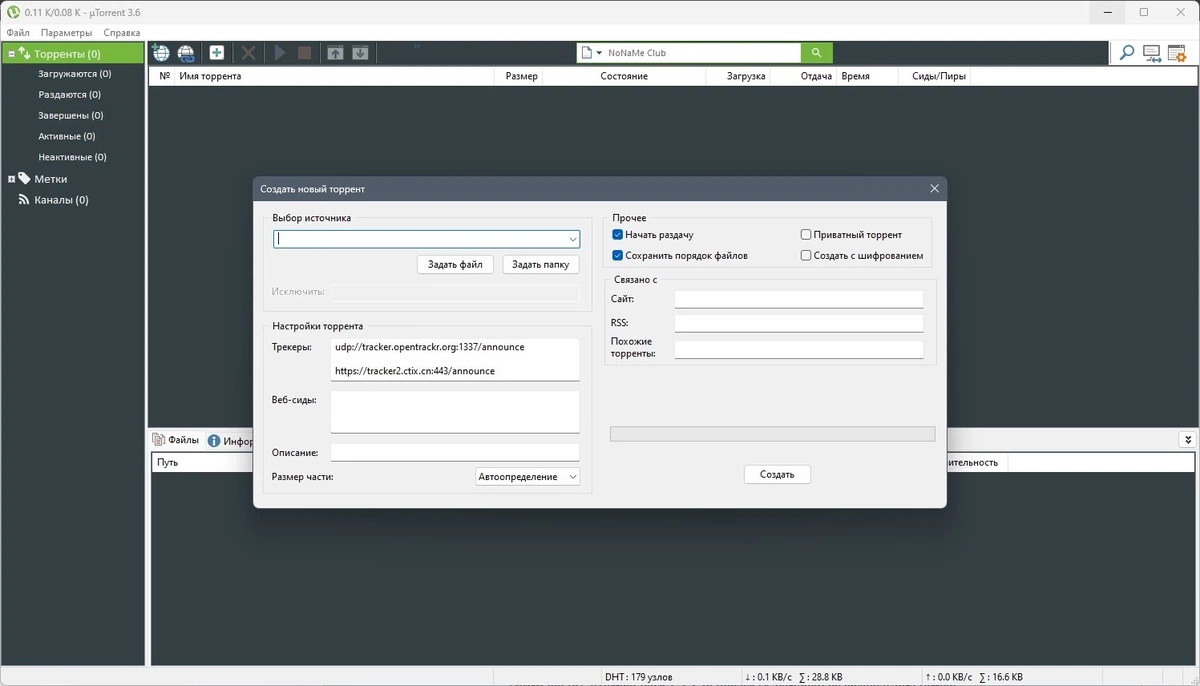
Task: Select Раздаются (0) in sidebar
Action: tap(69, 95)
